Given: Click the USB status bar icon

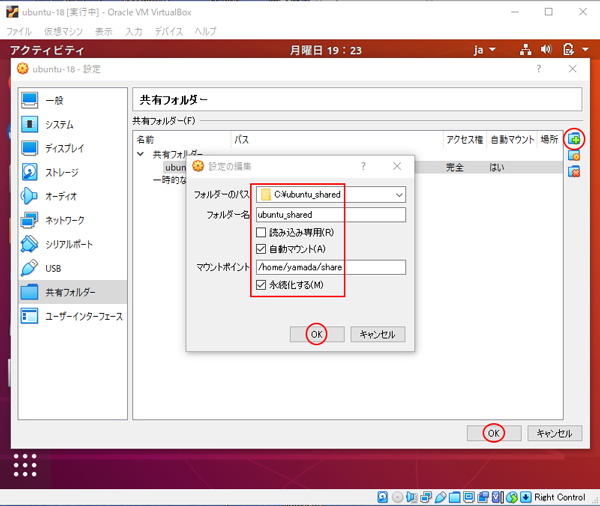Looking at the screenshot, I should pyautogui.click(x=440, y=497).
